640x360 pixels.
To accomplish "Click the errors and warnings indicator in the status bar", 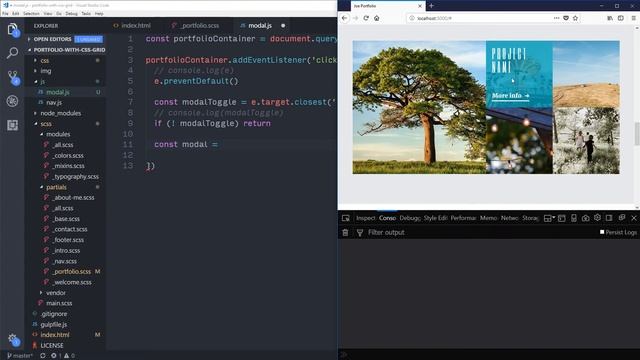I will click(63, 356).
